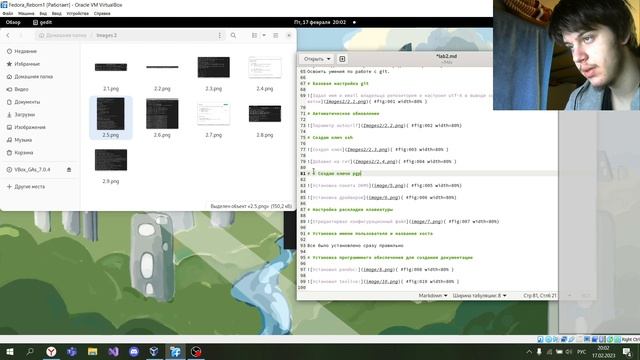Click Обзор in the GNOME top bar

[13, 22]
